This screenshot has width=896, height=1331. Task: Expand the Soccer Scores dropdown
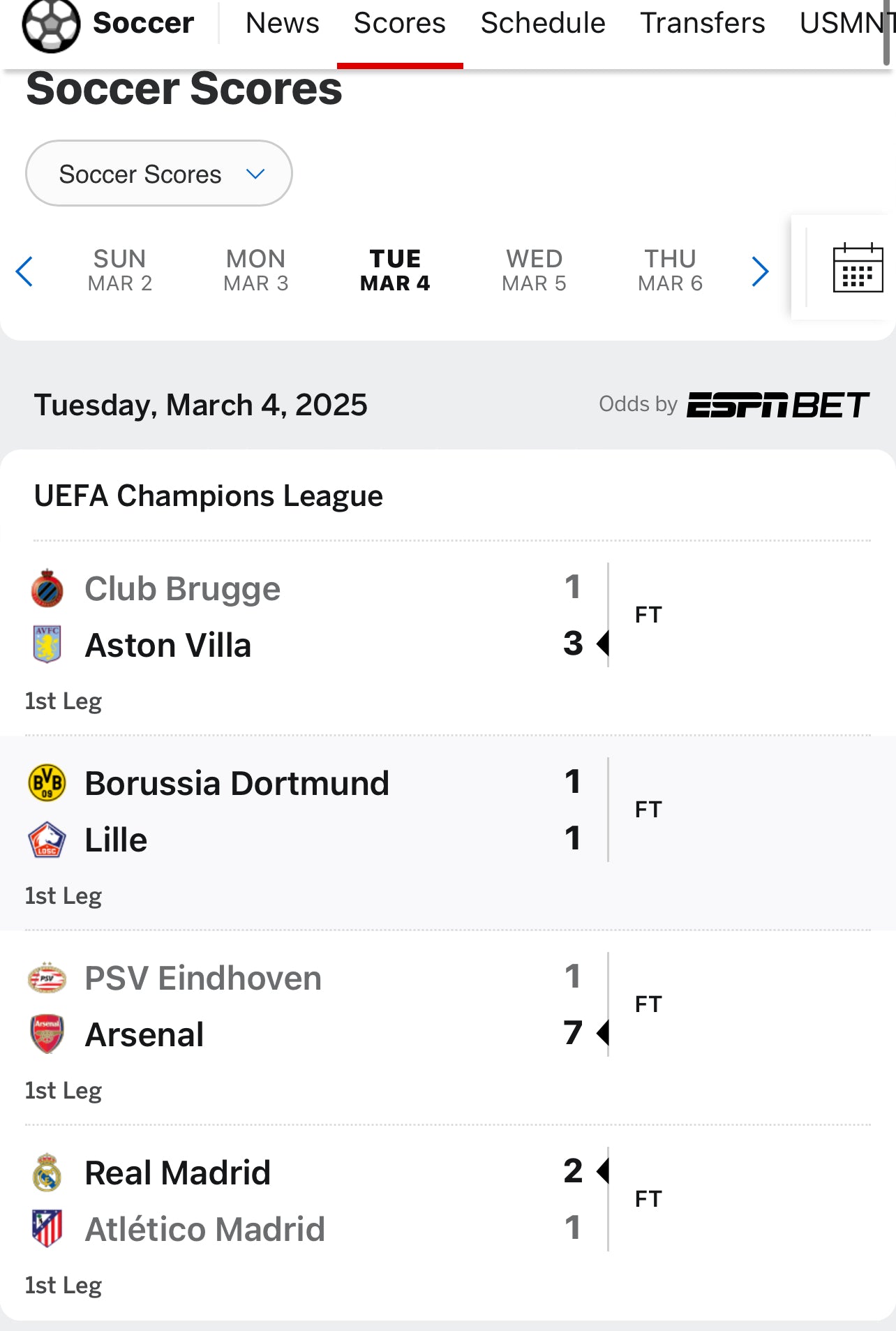[x=159, y=173]
